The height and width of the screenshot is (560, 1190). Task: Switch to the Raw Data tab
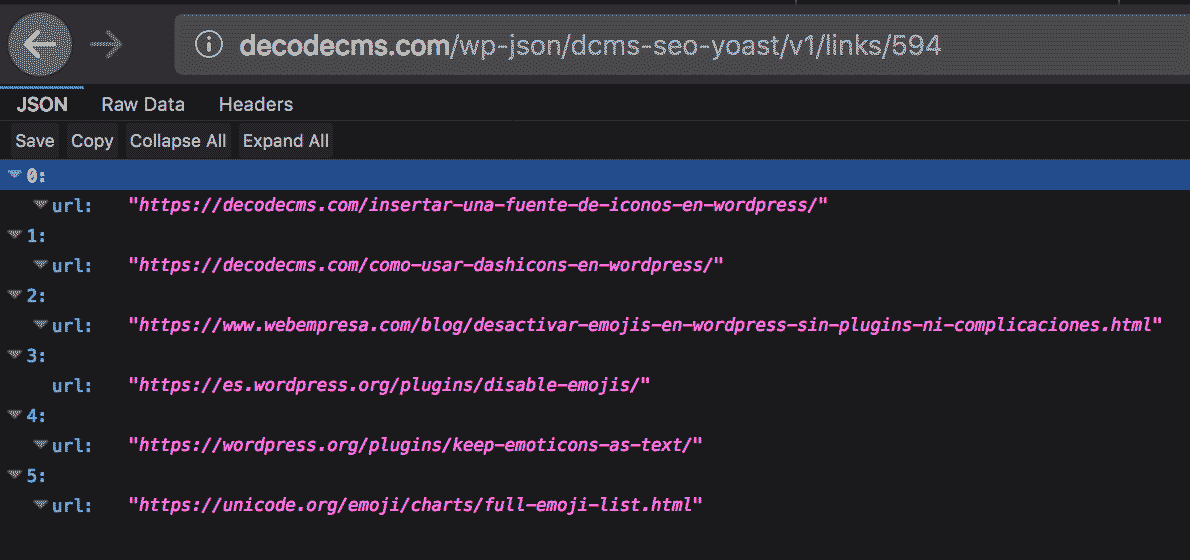(x=143, y=105)
